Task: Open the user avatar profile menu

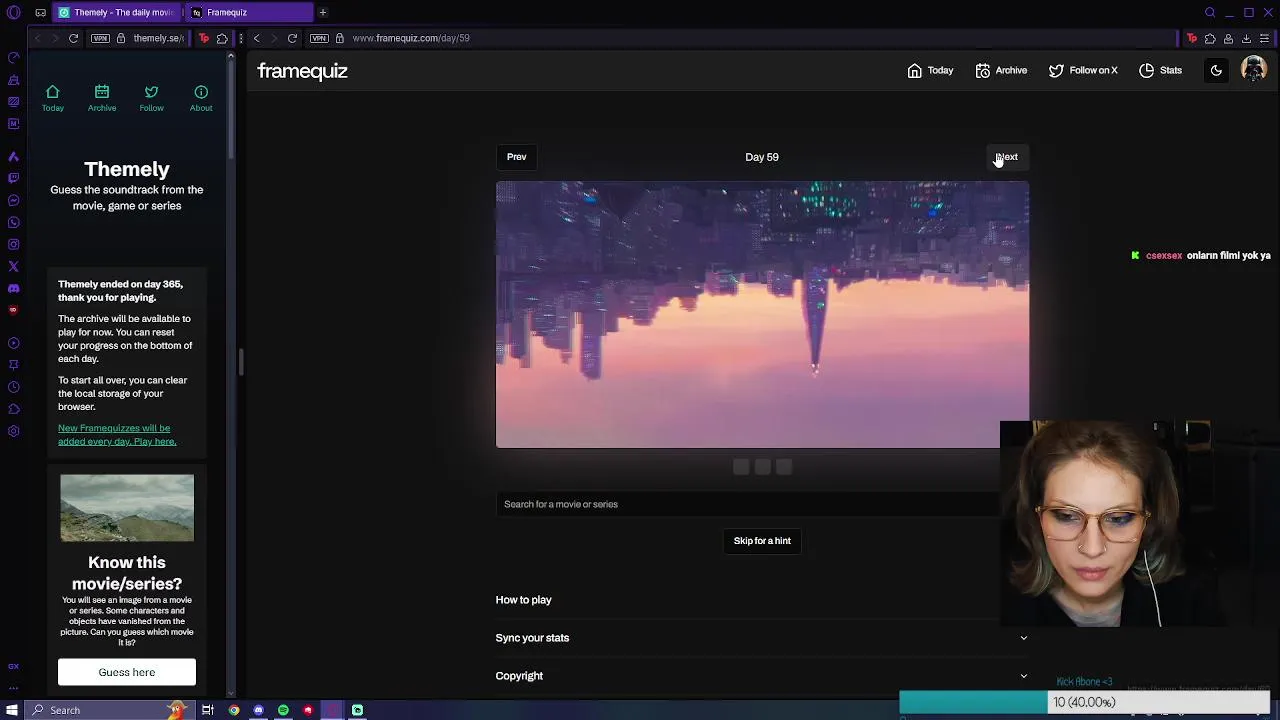Action: click(x=1253, y=69)
